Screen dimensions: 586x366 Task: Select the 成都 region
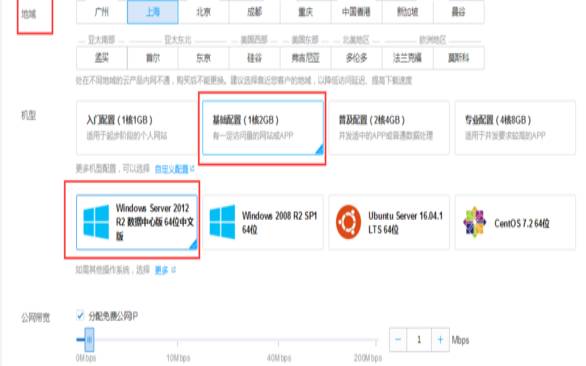pos(255,12)
